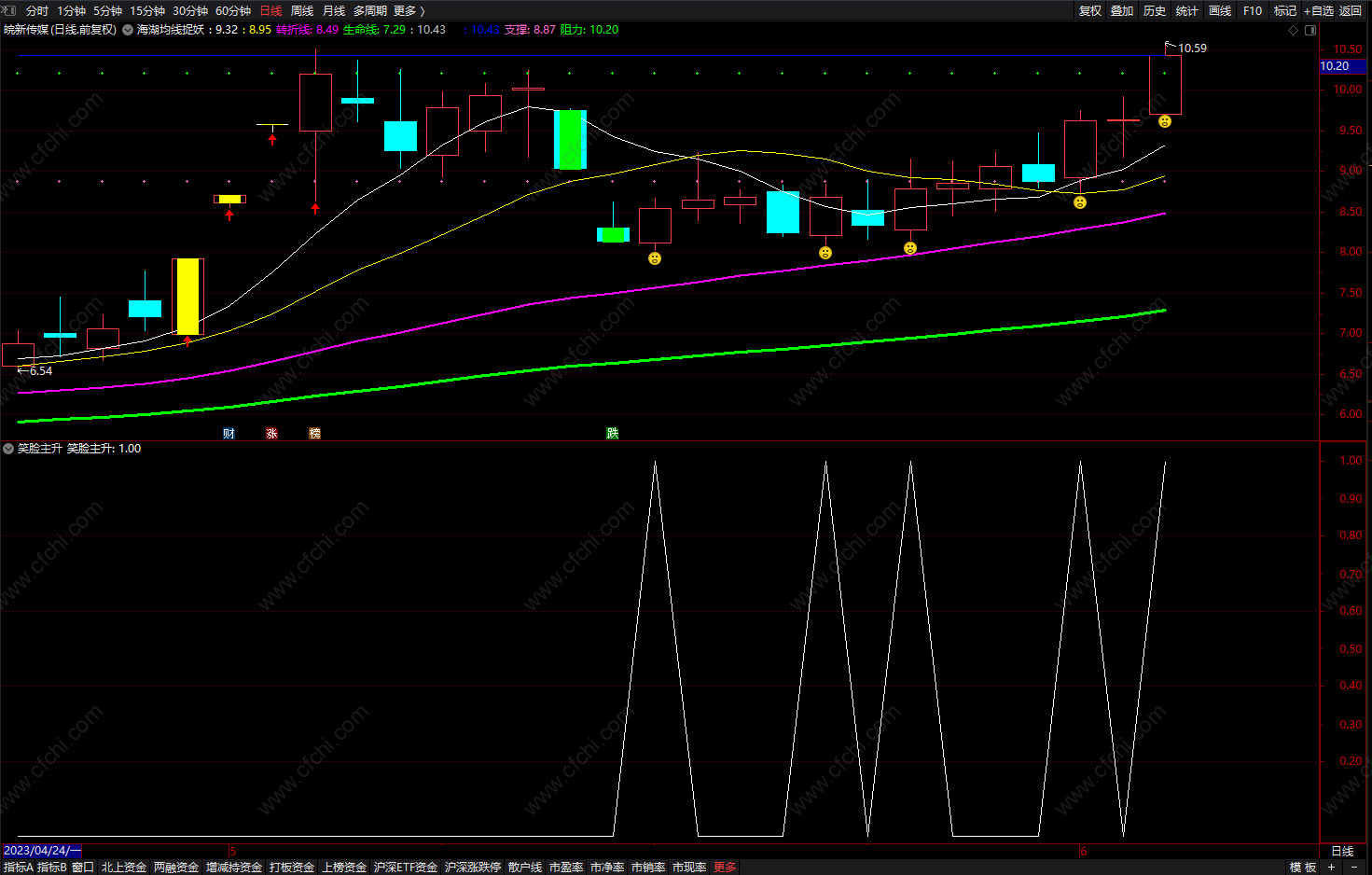Image resolution: width=1372 pixels, height=875 pixels.
Task: Toggle 复权 price adjustment
Action: click(x=1090, y=10)
